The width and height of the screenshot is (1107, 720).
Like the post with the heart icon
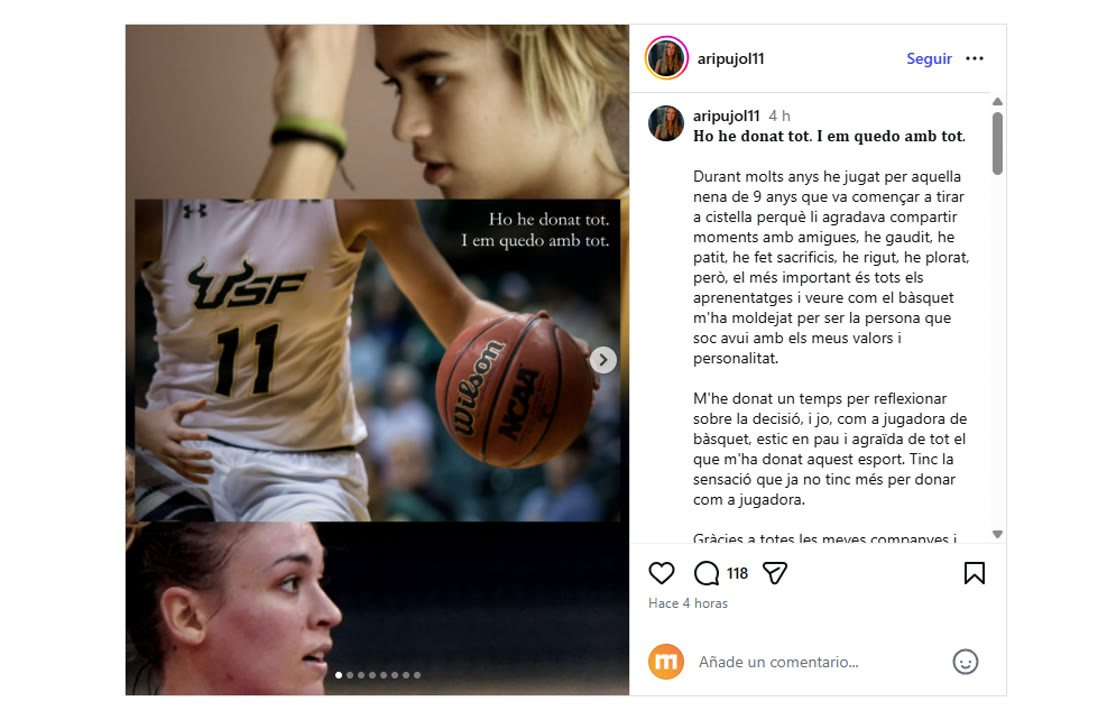(x=662, y=573)
